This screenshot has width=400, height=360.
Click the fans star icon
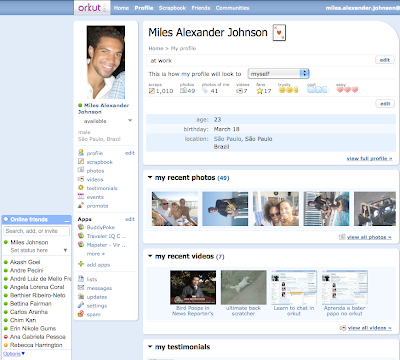click(259, 91)
